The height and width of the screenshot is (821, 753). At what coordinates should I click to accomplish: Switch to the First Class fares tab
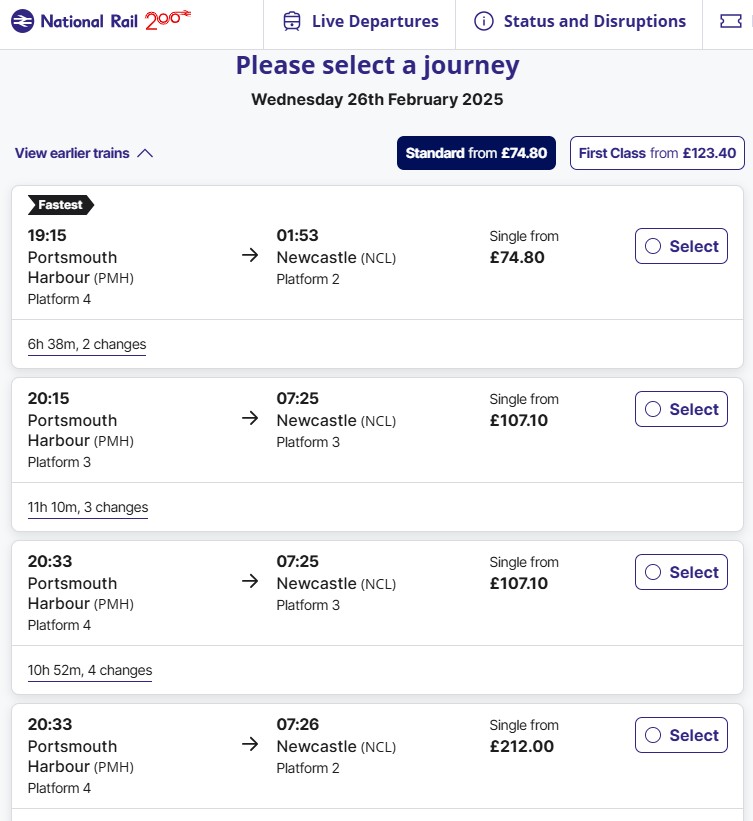coord(657,153)
